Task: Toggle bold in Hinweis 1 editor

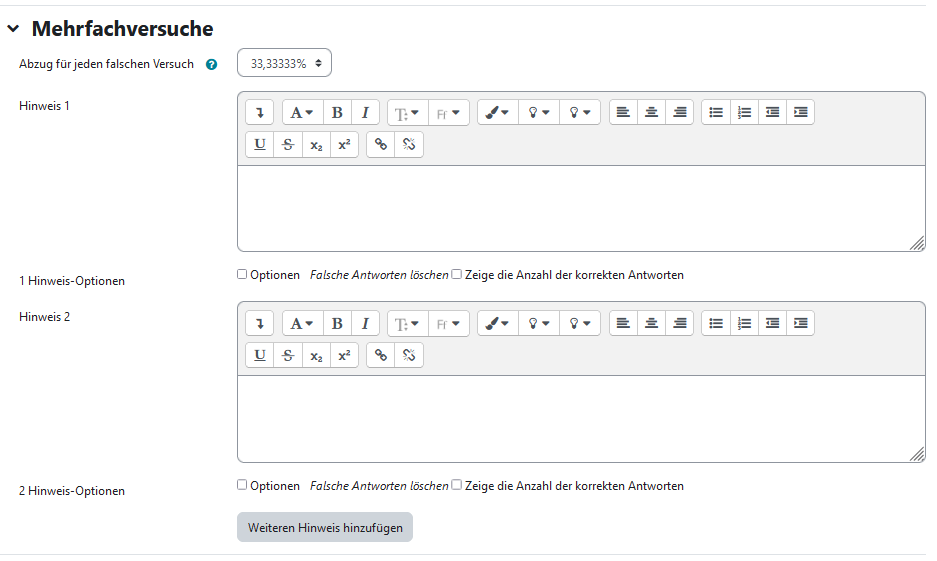Action: [337, 113]
